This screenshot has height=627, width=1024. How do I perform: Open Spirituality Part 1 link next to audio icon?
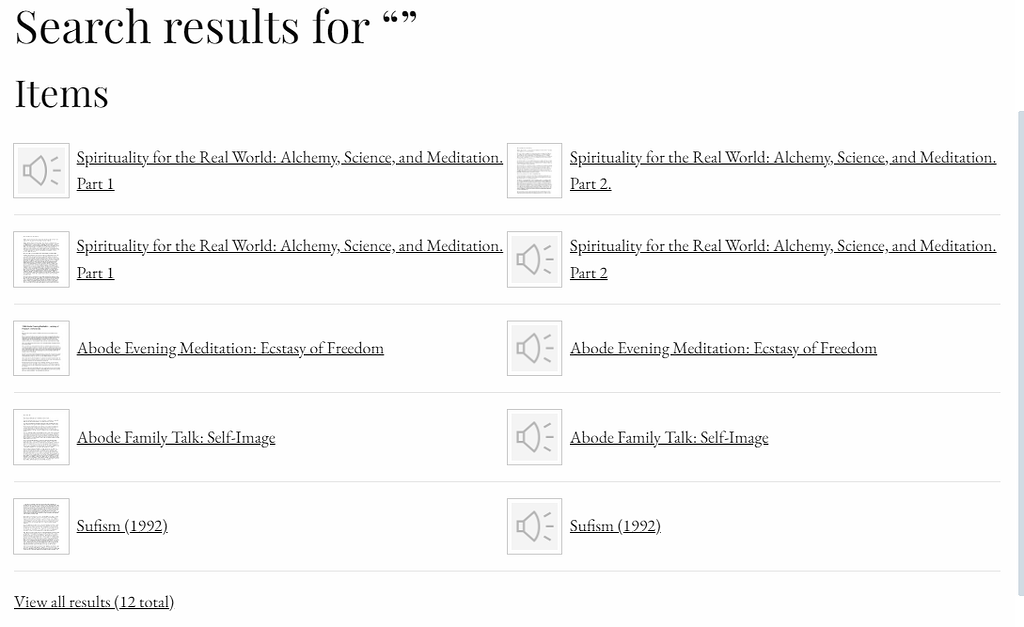tap(289, 158)
